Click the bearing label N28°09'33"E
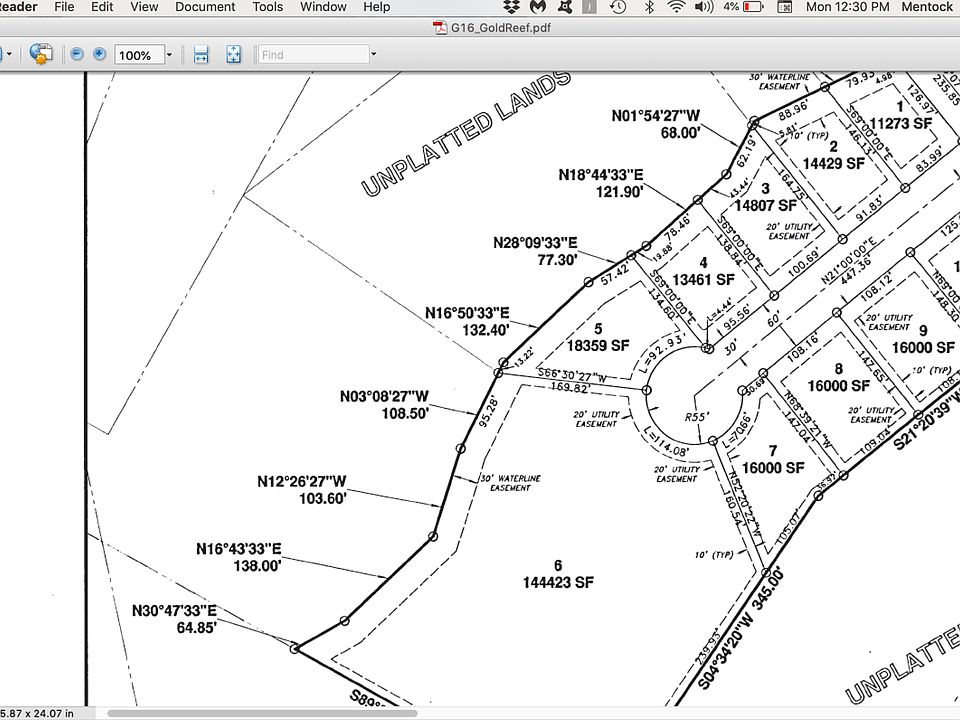 [535, 243]
